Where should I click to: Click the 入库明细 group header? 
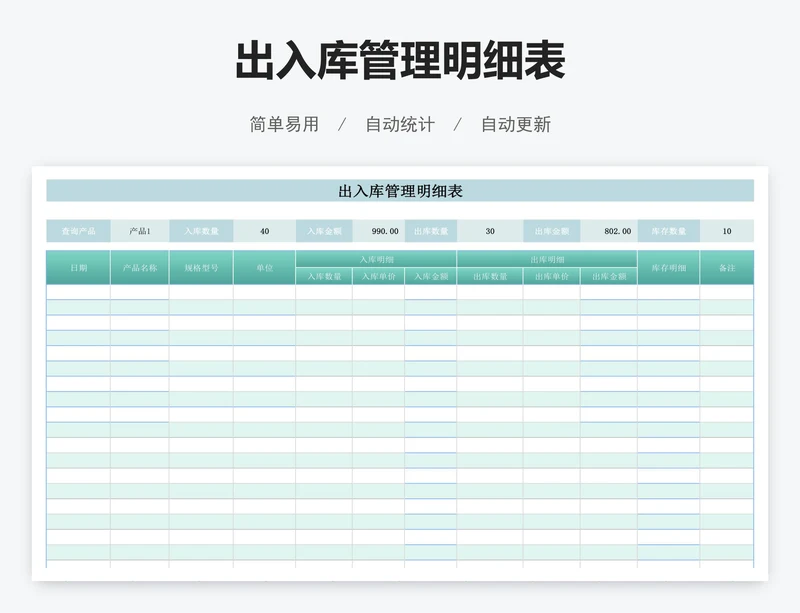(376, 259)
